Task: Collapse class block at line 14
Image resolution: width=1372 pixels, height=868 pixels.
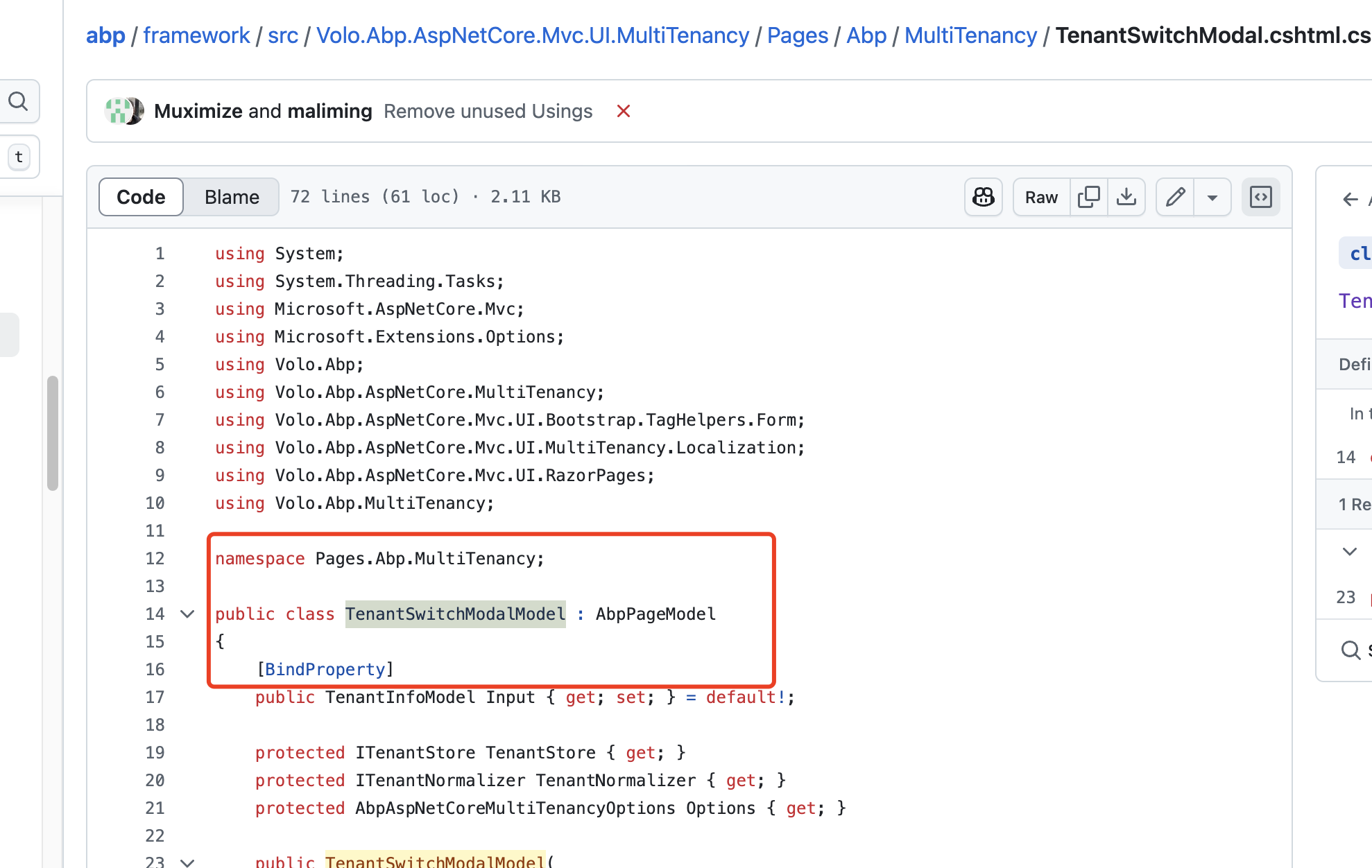Action: (x=187, y=614)
